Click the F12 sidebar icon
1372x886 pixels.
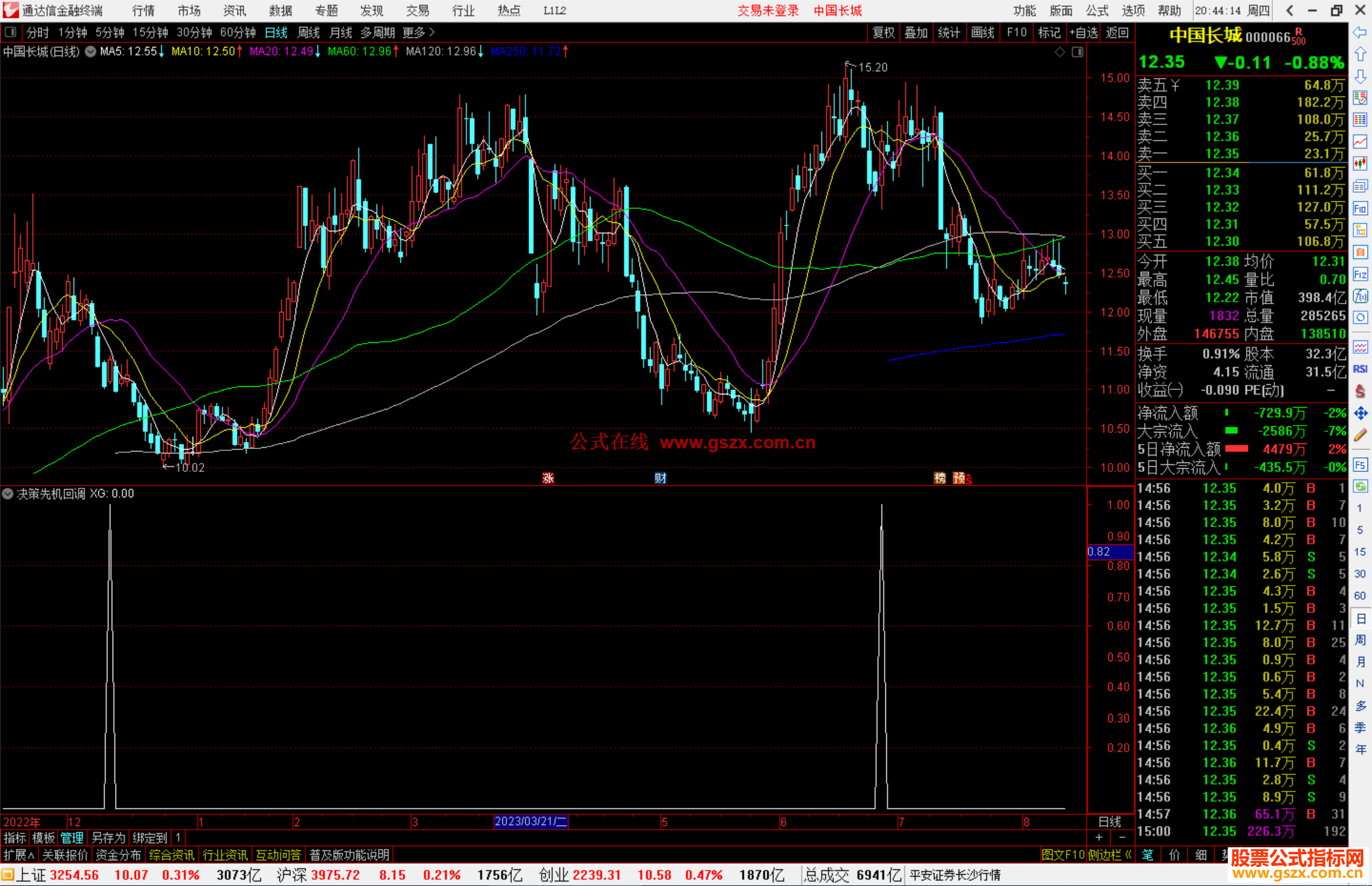click(x=1360, y=274)
